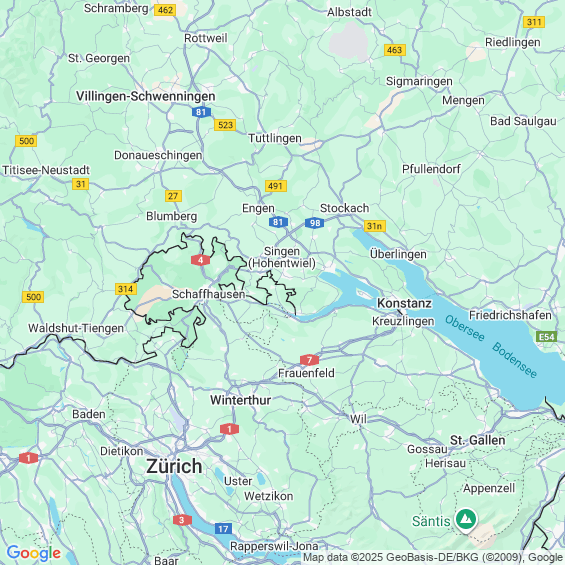The width and height of the screenshot is (565, 565).
Task: Click the Säntis mountain peak marker
Action: click(466, 520)
